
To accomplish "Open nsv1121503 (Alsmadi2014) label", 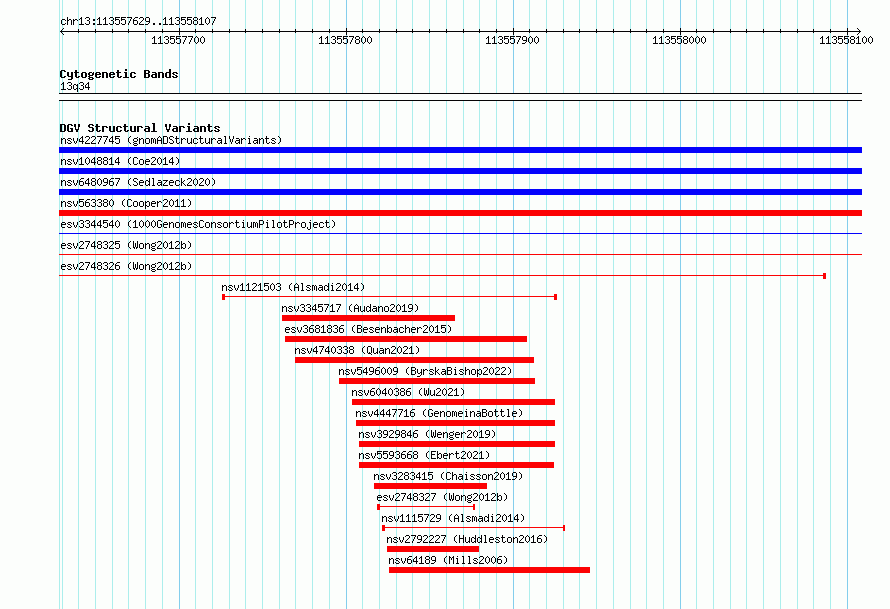I will pos(293,287).
